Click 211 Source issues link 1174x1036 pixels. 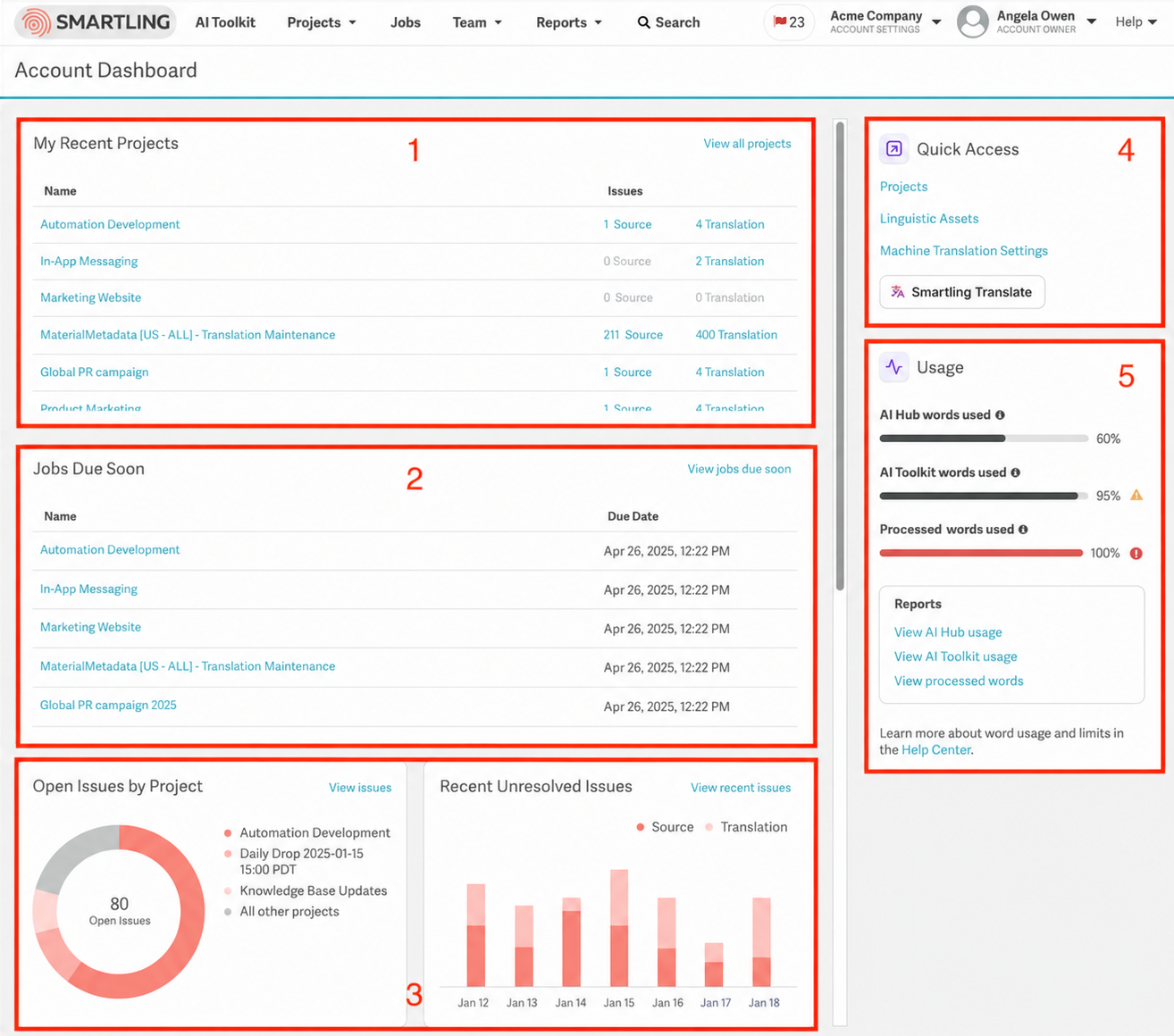[x=633, y=335]
